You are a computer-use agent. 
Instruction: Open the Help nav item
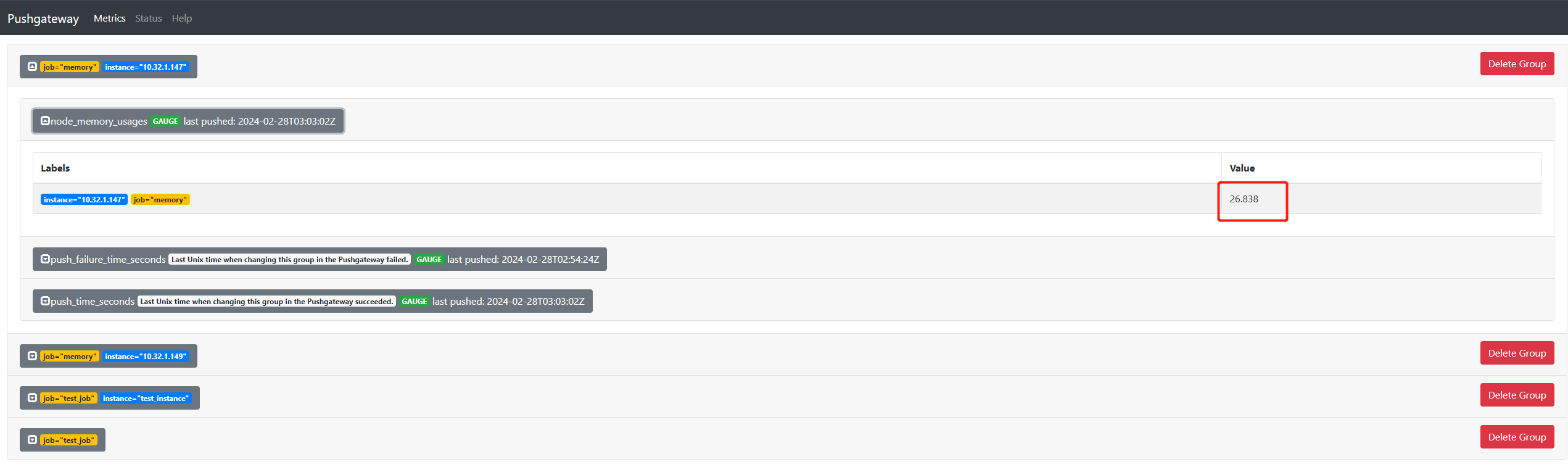[x=182, y=19]
